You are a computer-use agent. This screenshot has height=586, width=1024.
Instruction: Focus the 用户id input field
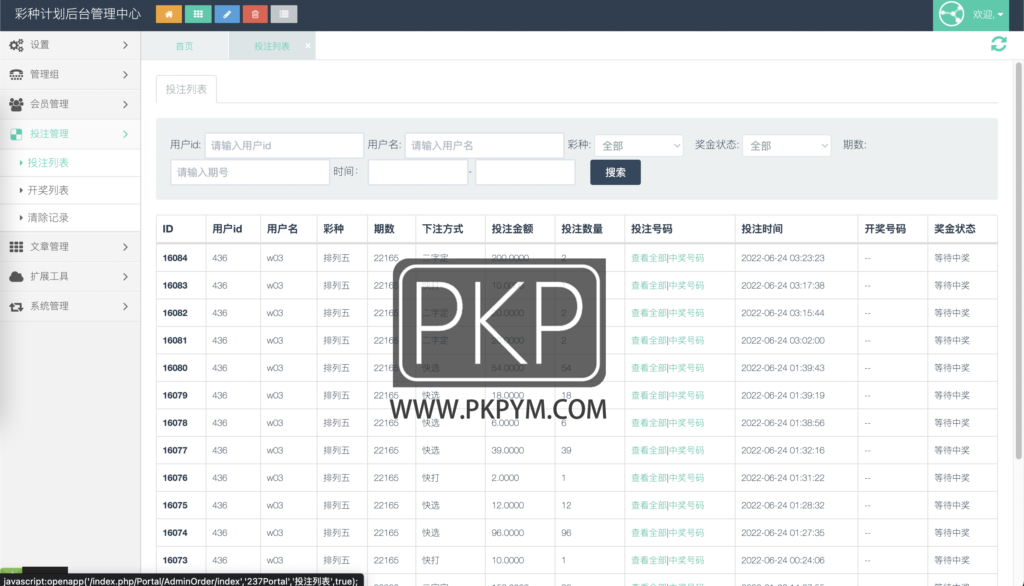284,145
